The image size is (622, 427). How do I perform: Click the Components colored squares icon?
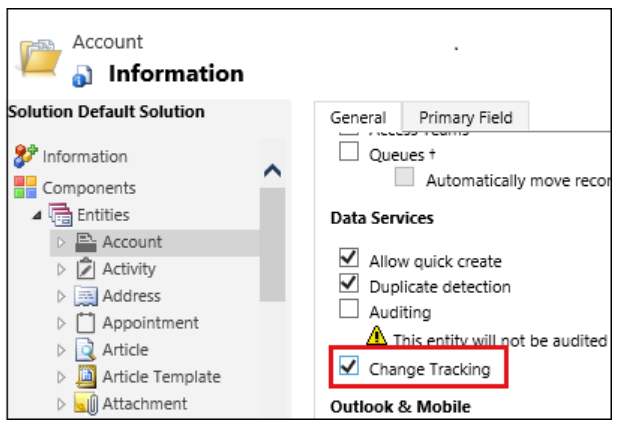click(x=25, y=187)
